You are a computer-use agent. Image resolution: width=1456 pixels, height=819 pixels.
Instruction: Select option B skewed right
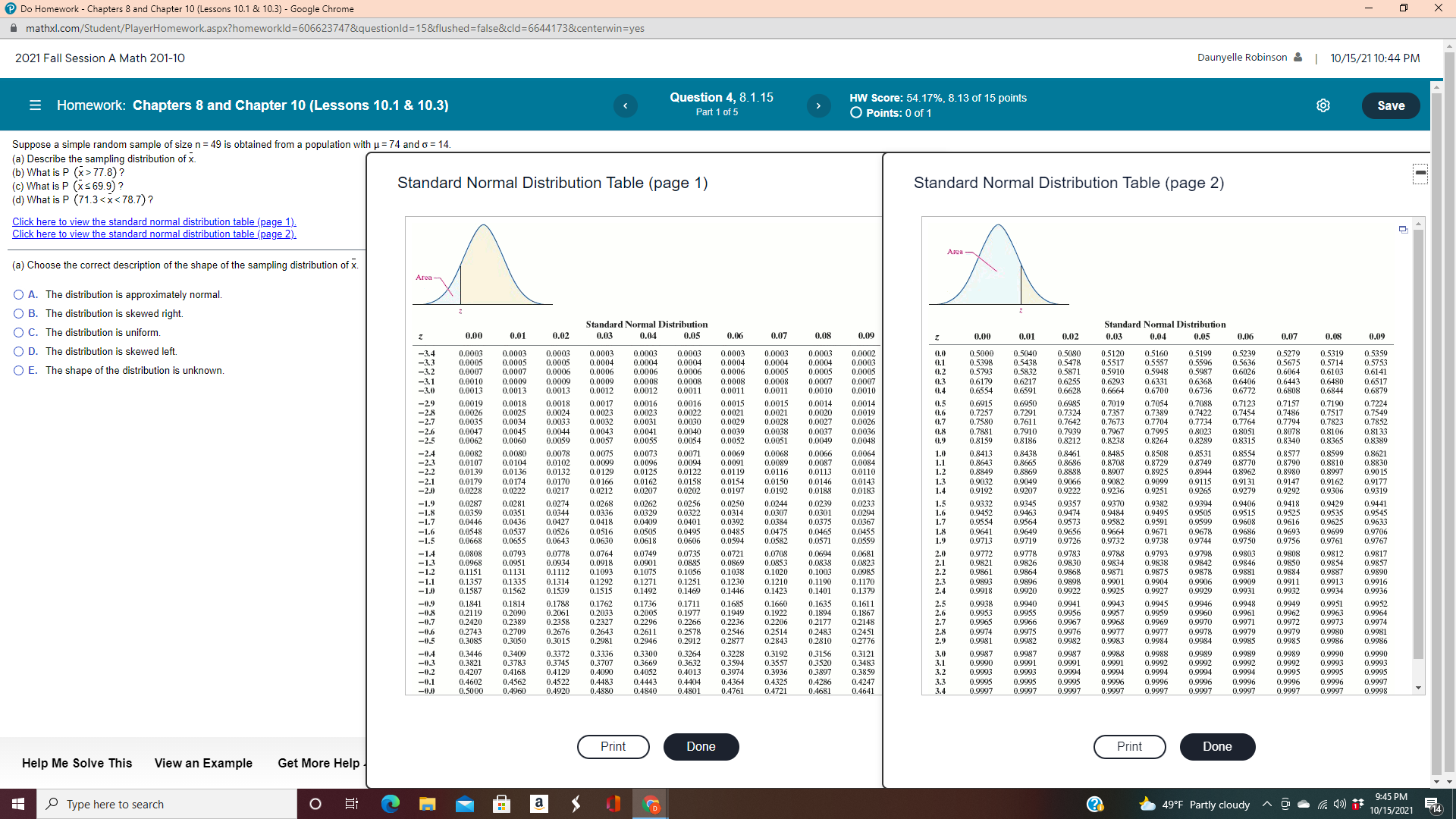19,313
